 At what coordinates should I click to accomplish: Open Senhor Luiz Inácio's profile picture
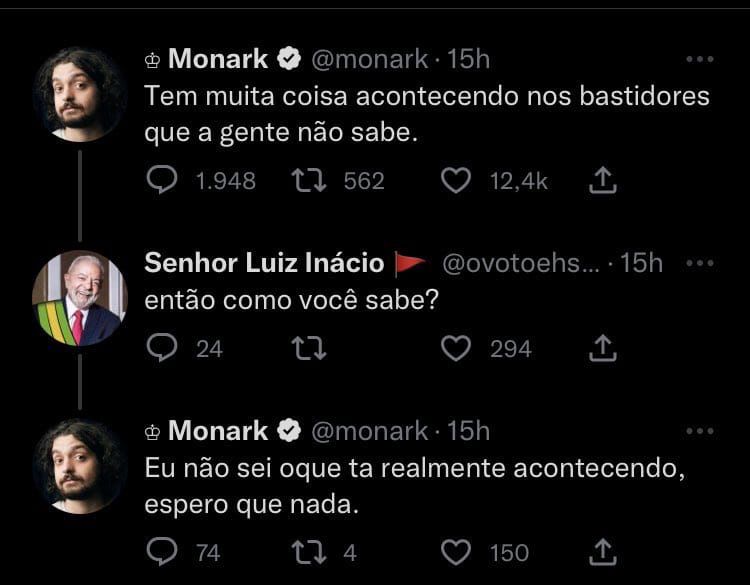(80, 298)
